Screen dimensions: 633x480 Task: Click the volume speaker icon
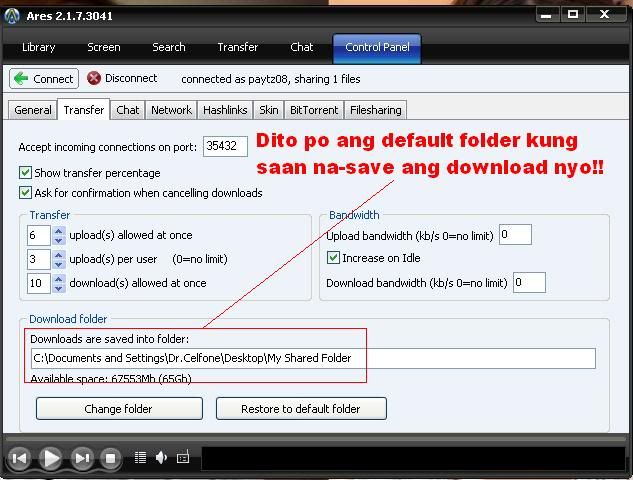(161, 457)
